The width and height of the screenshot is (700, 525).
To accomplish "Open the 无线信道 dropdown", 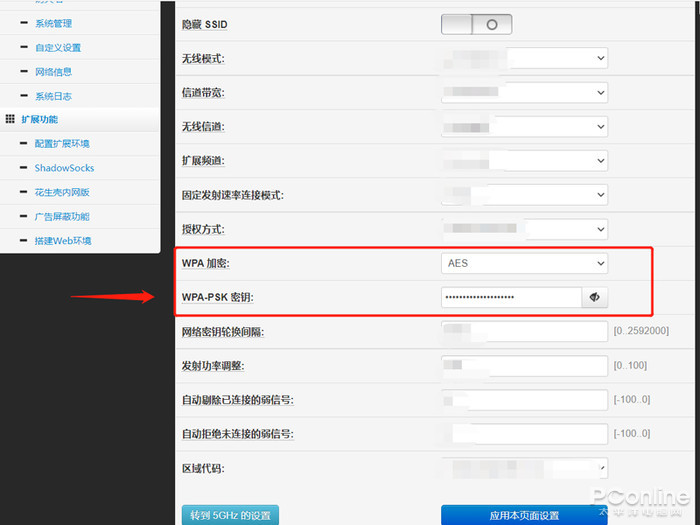I will [x=524, y=127].
